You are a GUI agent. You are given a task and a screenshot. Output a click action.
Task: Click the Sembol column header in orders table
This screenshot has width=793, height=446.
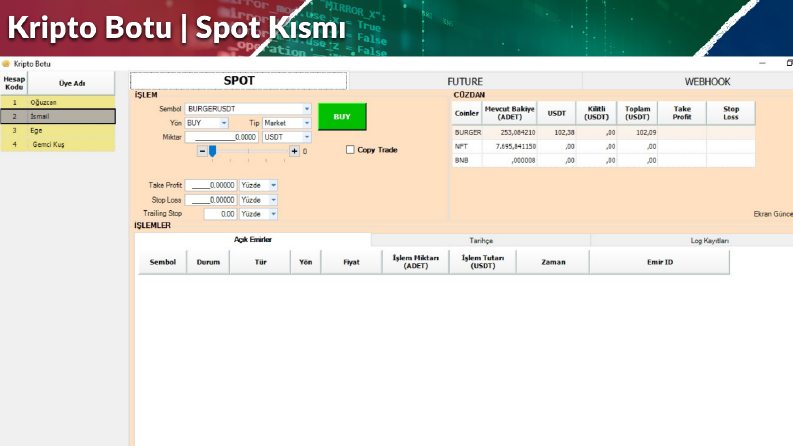(162, 262)
